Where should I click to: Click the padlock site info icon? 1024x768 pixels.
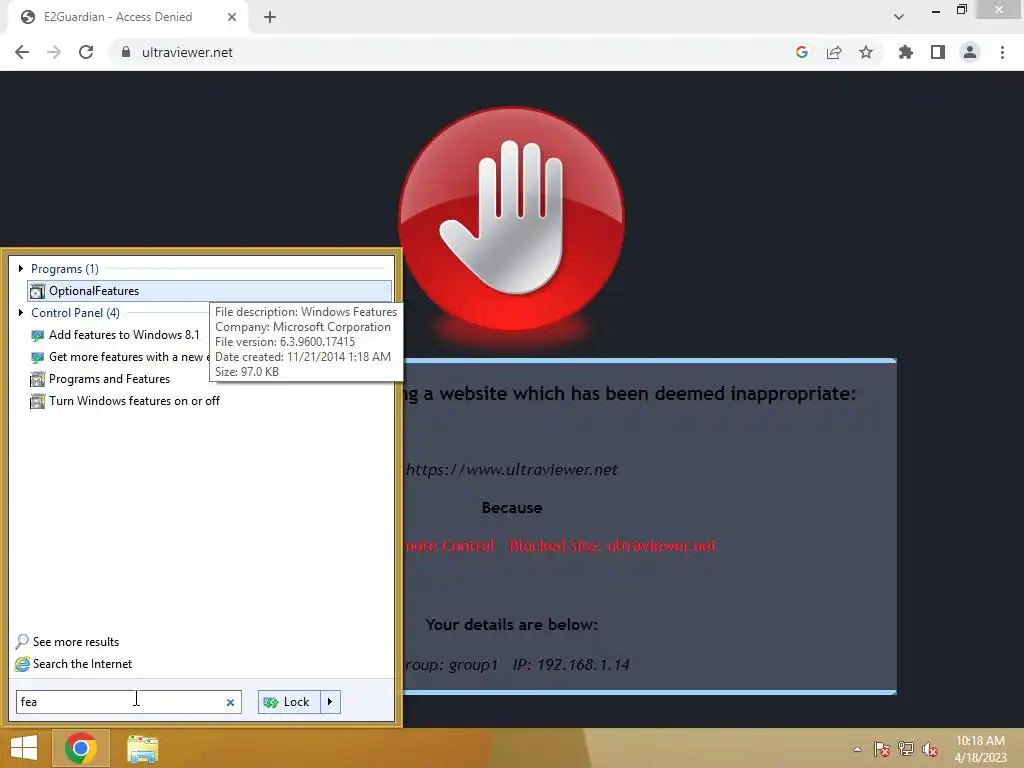pyautogui.click(x=126, y=52)
